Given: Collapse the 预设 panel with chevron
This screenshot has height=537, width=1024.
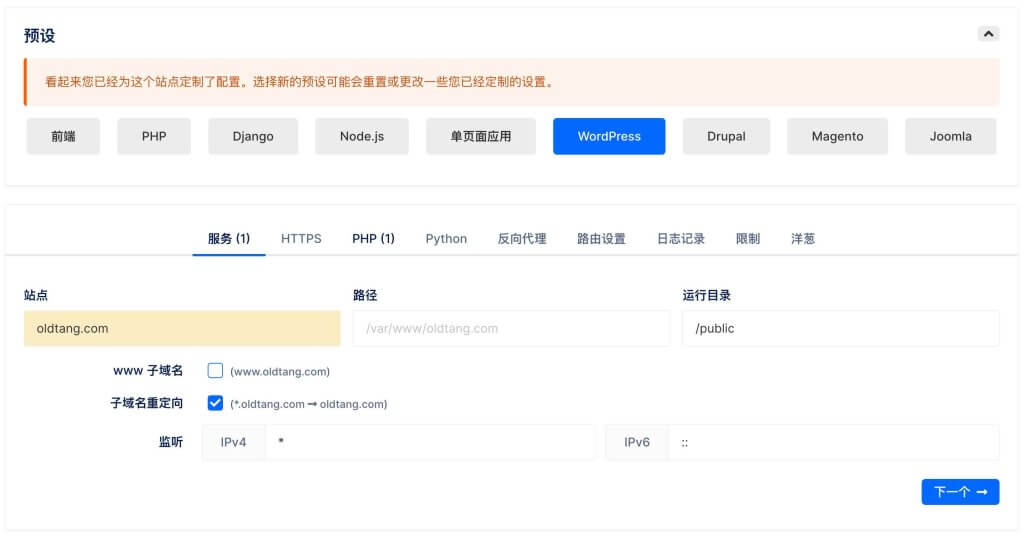Looking at the screenshot, I should [x=988, y=34].
